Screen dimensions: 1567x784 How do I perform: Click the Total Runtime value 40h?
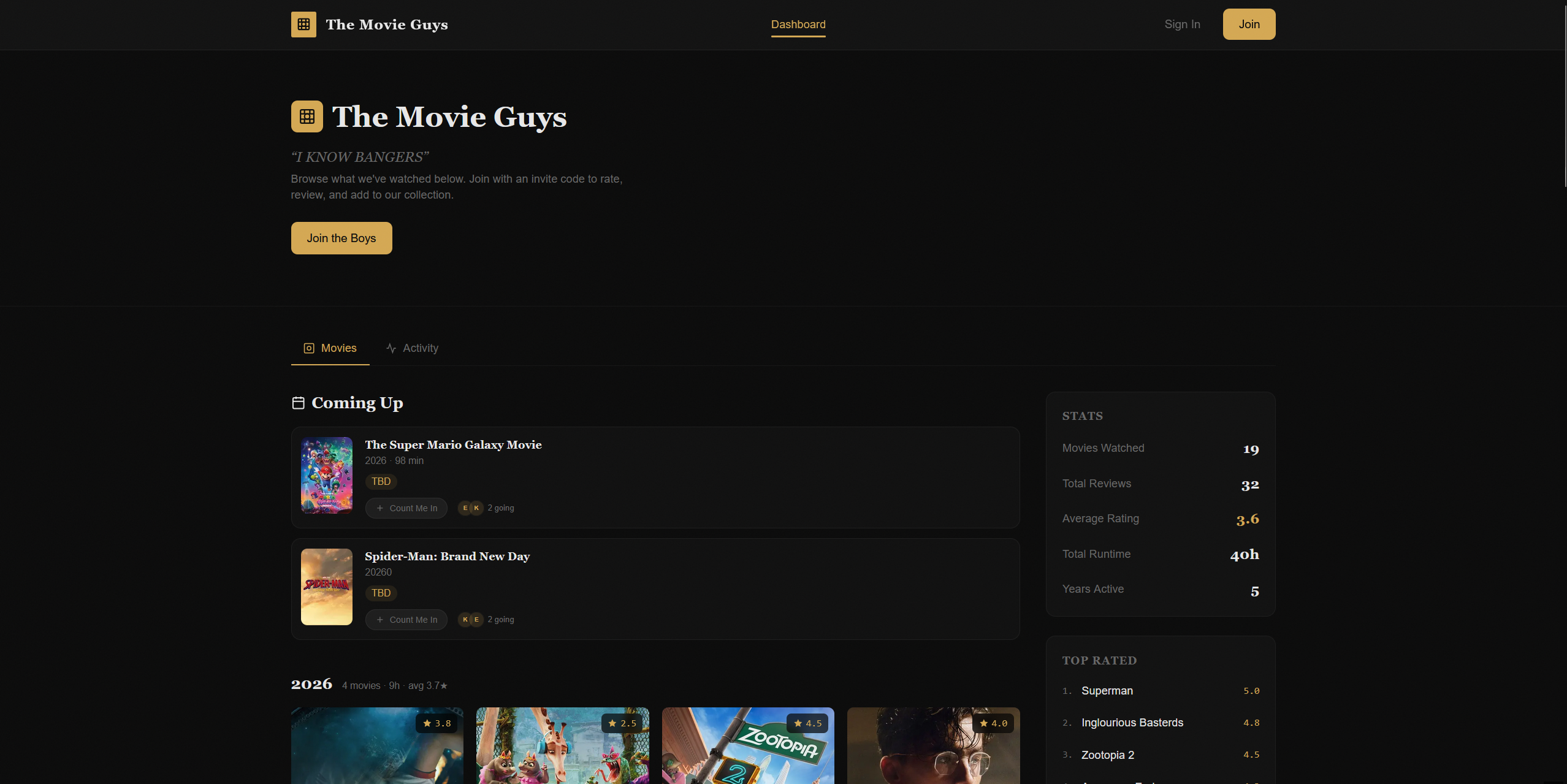[x=1245, y=555]
